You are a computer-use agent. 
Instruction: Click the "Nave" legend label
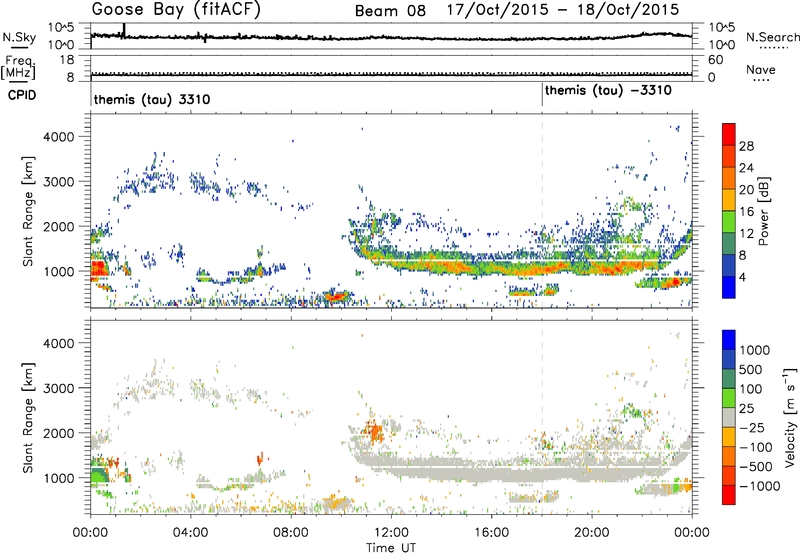tap(761, 69)
